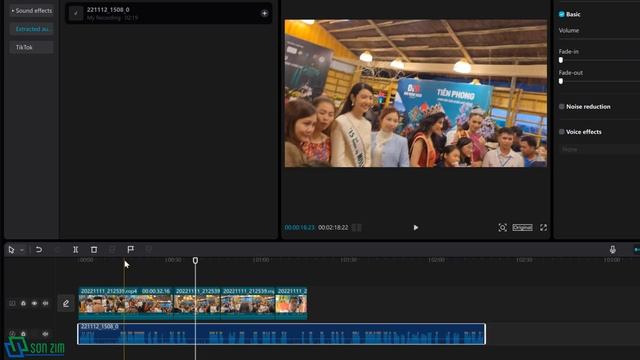Click the video preview frame
Image resolution: width=640 pixels, height=360 pixels.
pyautogui.click(x=416, y=93)
